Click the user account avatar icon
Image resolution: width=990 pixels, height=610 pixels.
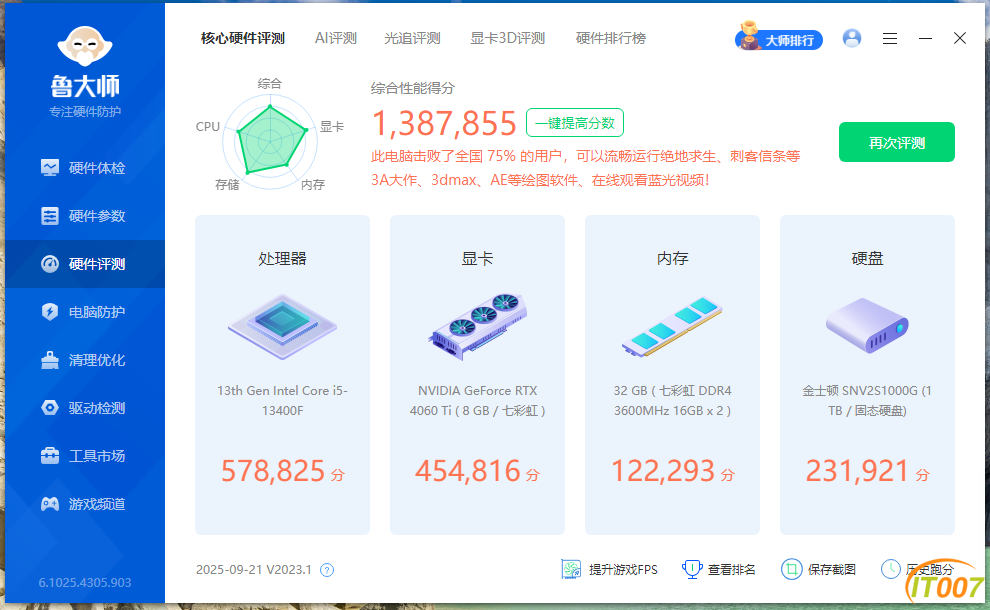(x=852, y=39)
